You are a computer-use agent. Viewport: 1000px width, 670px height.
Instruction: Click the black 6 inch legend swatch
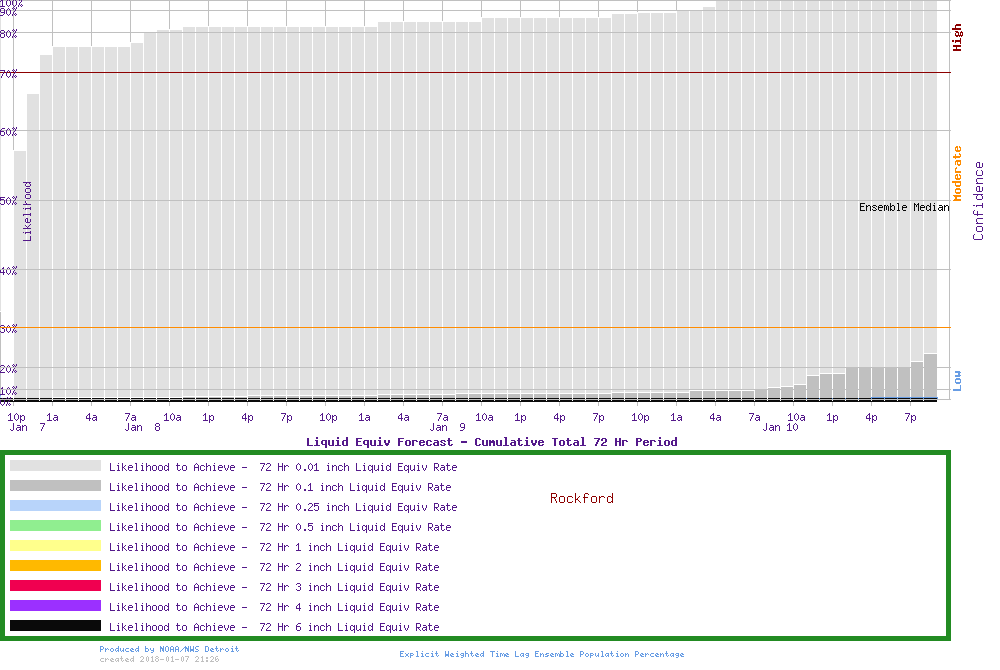[55, 626]
